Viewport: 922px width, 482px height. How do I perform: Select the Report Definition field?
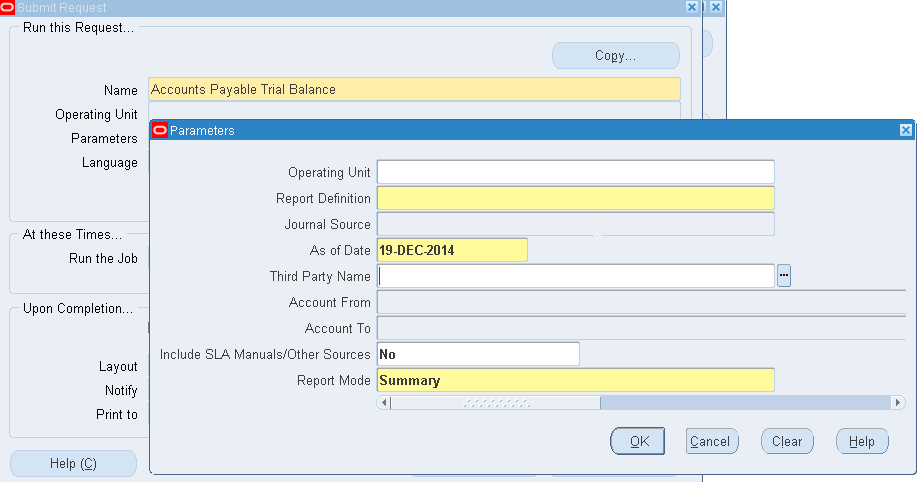point(575,198)
